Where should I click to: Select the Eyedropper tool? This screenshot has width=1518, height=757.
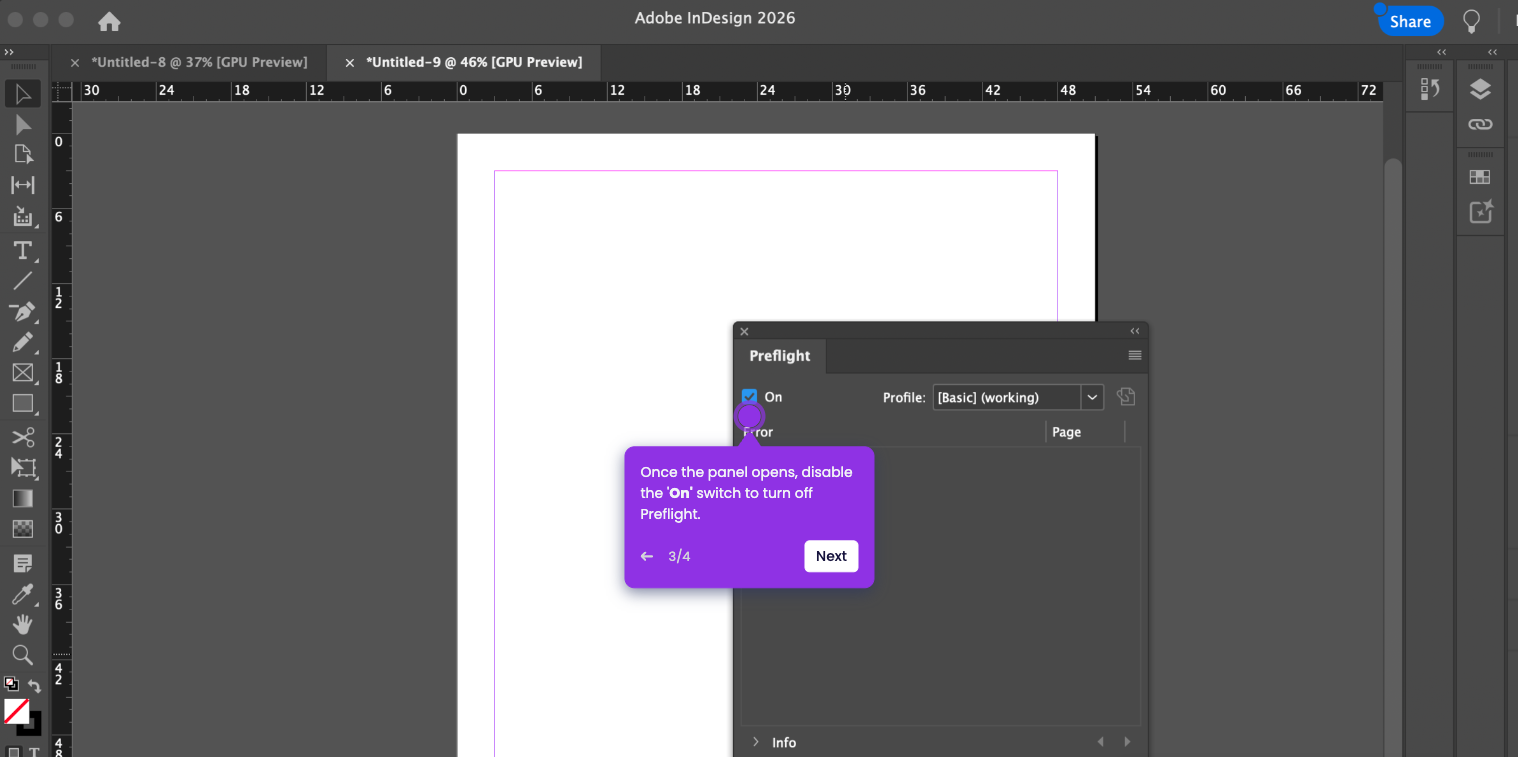pyautogui.click(x=22, y=595)
